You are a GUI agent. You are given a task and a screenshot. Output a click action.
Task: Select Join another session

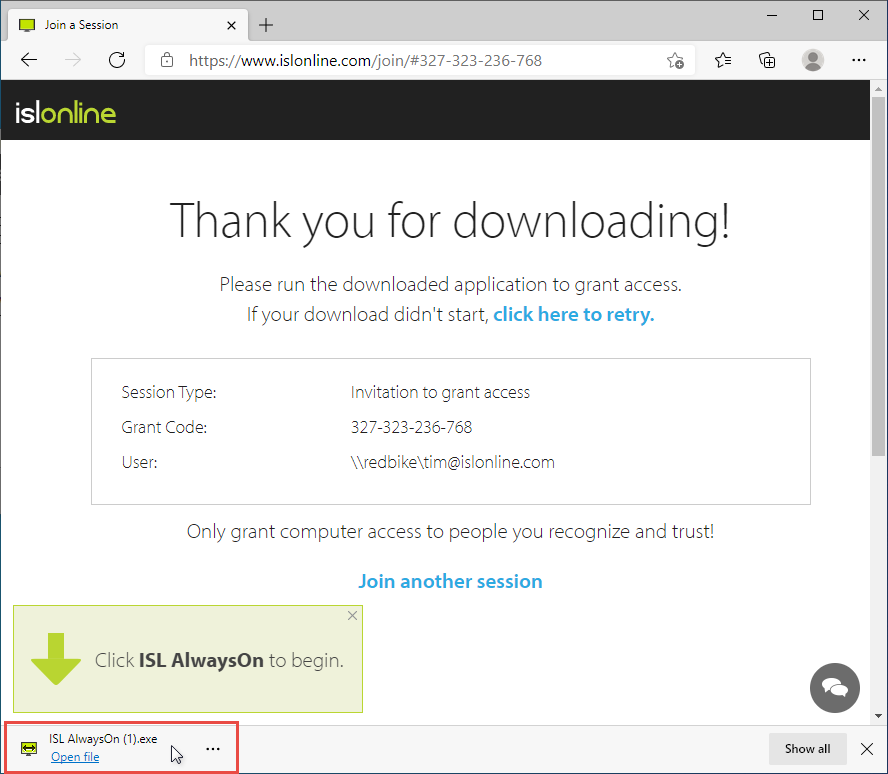(450, 581)
